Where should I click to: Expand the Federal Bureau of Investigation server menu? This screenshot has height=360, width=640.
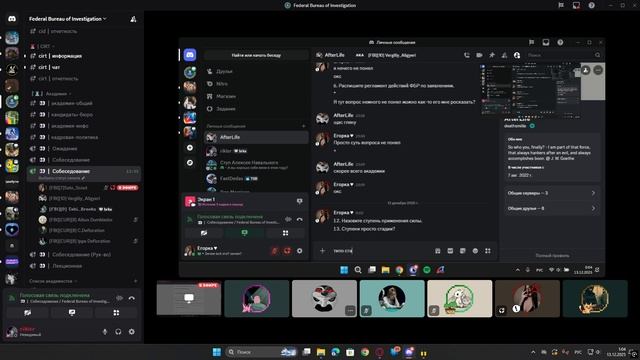tap(67, 19)
